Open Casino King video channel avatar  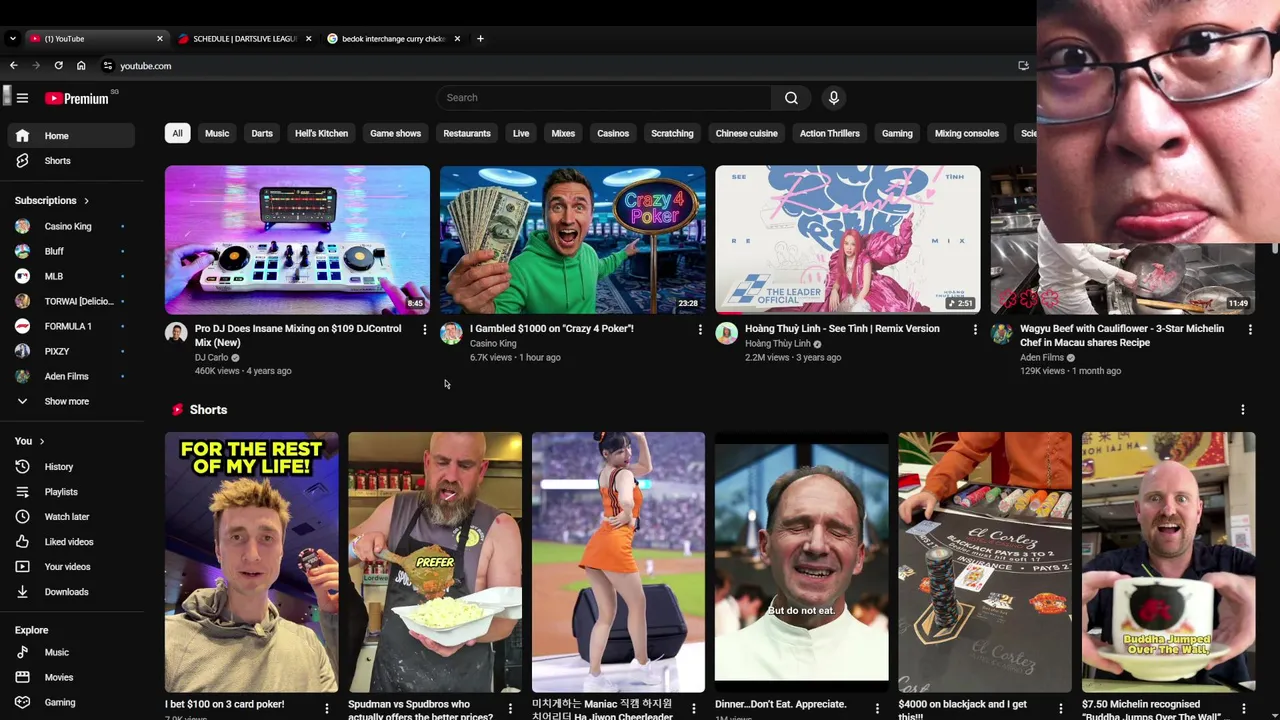point(451,333)
